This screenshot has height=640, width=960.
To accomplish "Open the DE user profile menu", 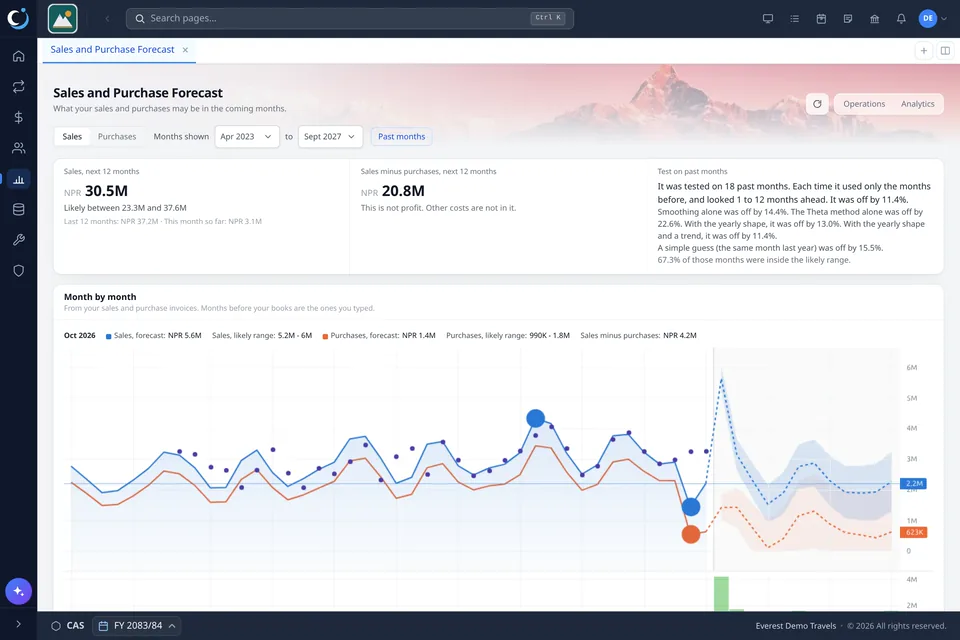I will coord(933,18).
